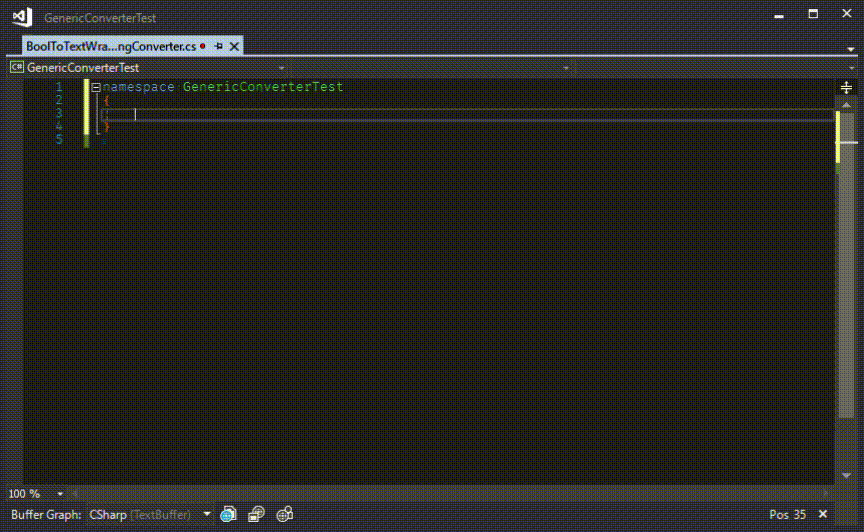Click the first Buffer Graph globe document icon
Image resolution: width=864 pixels, height=532 pixels.
[228, 514]
